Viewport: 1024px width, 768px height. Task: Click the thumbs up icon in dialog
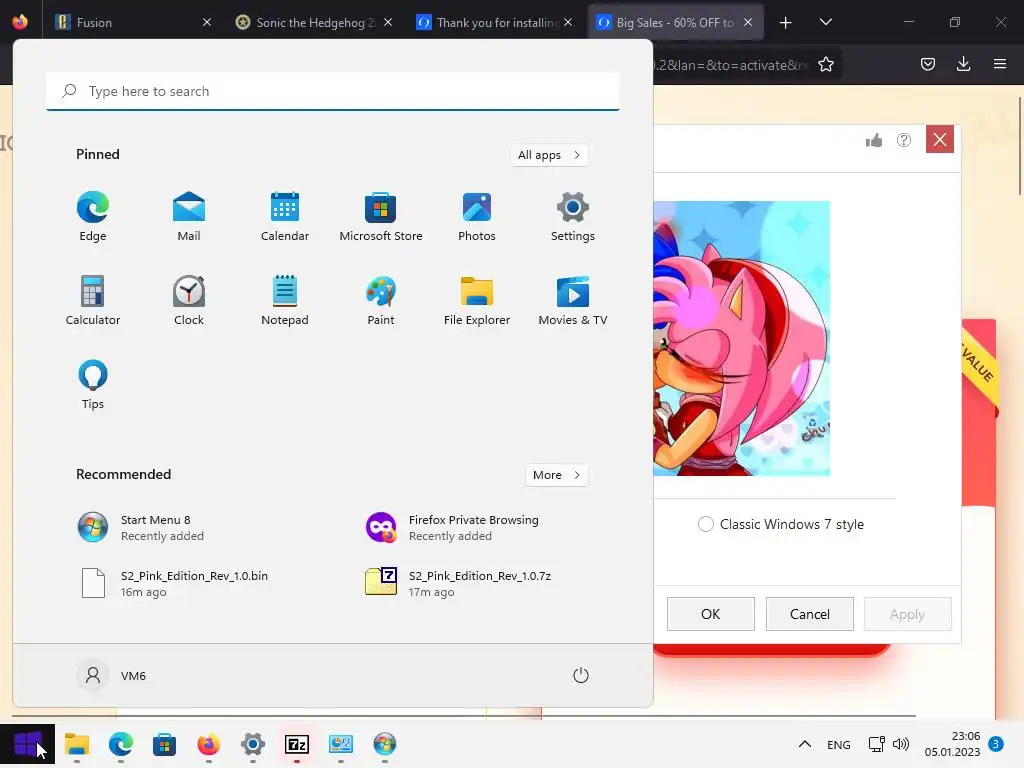point(874,140)
